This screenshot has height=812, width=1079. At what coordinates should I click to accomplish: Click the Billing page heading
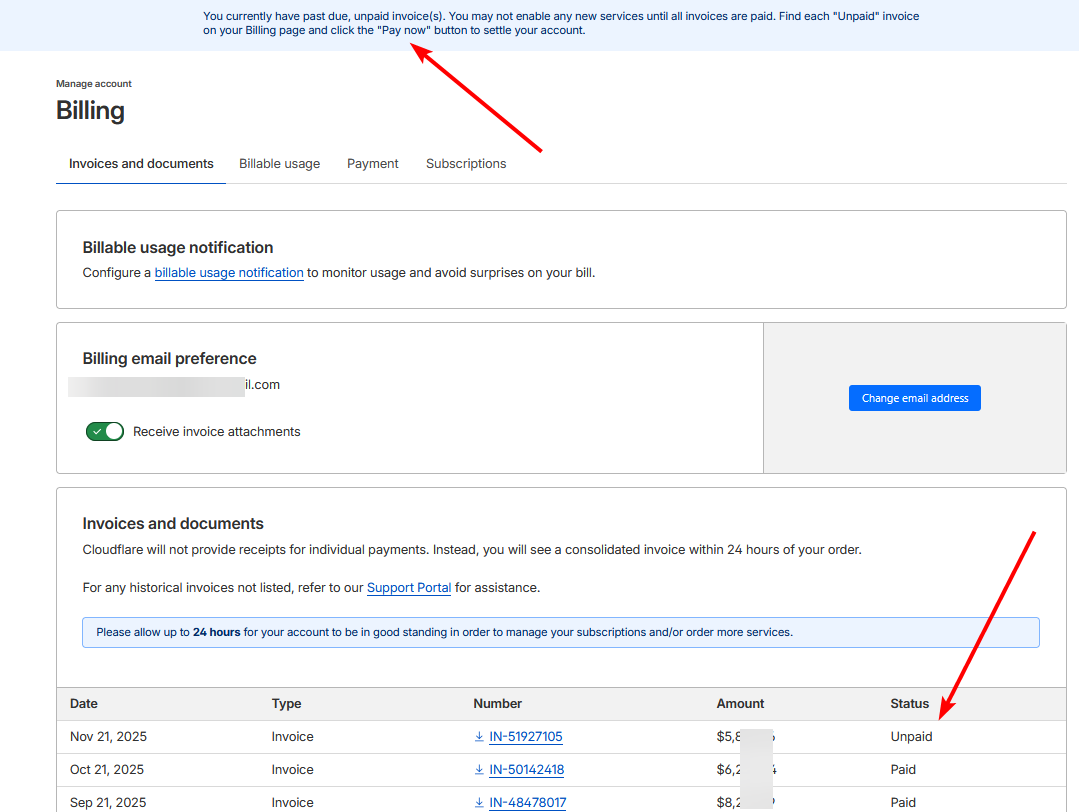[90, 110]
